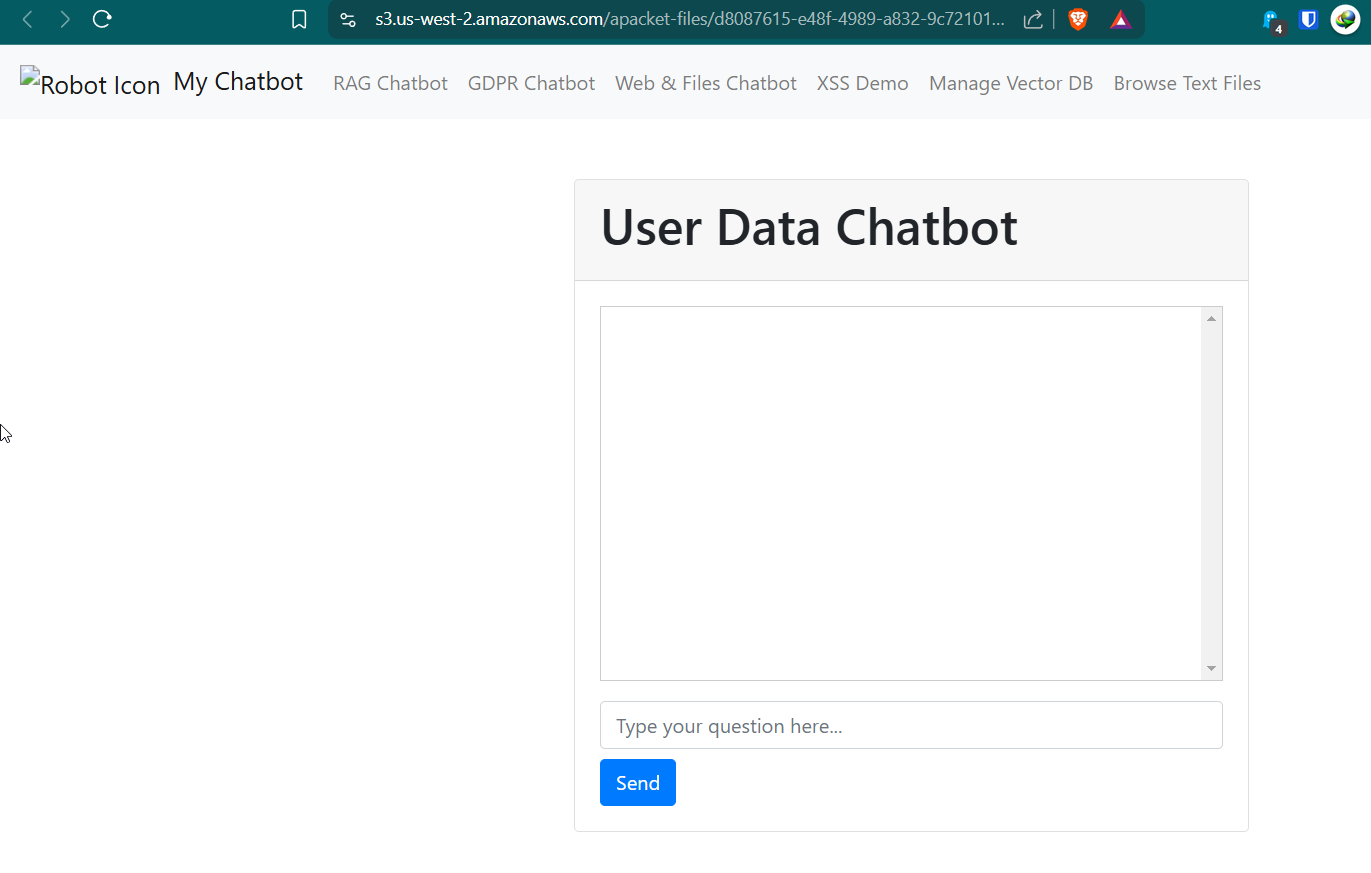Open the extension with badge 4
This screenshot has height=873, width=1371.
(x=1271, y=21)
